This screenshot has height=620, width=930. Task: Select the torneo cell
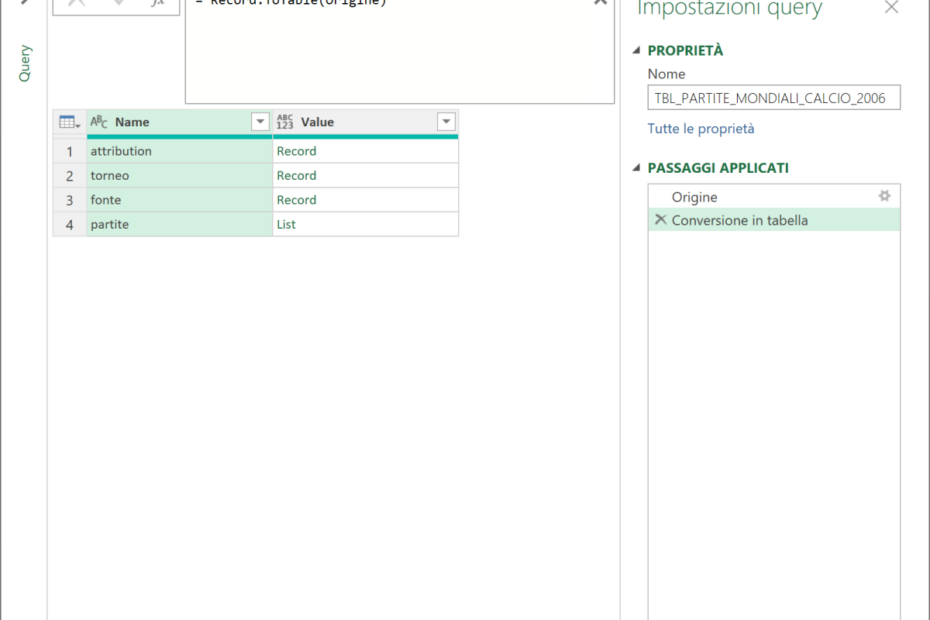click(x=179, y=176)
